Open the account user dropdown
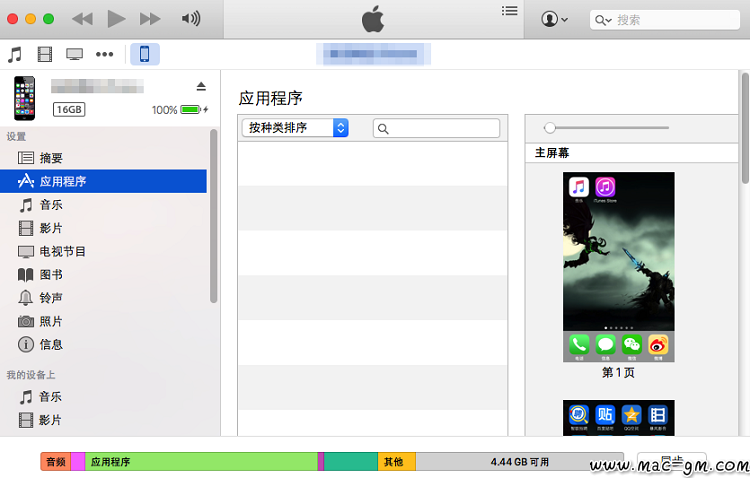This screenshot has width=750, height=478. pyautogui.click(x=554, y=19)
